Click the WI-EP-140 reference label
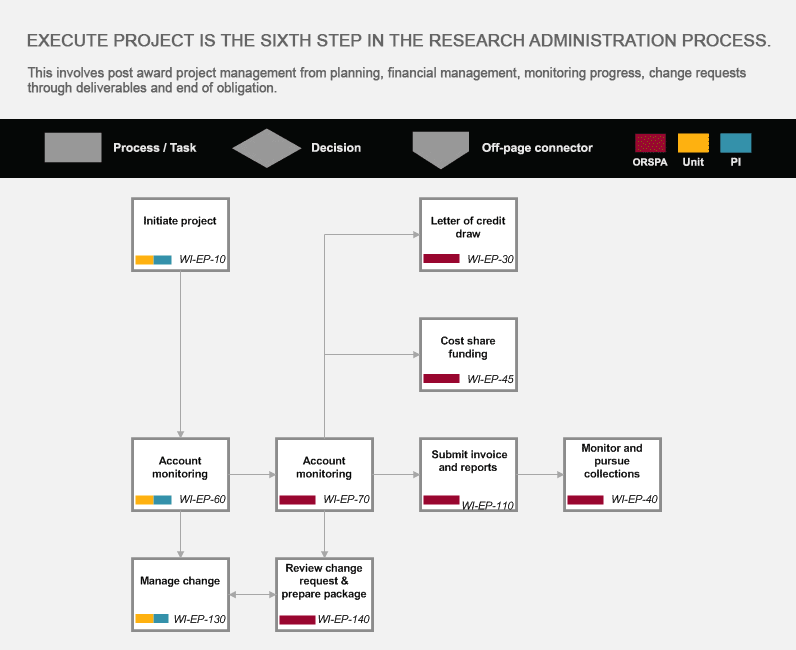 (x=344, y=620)
